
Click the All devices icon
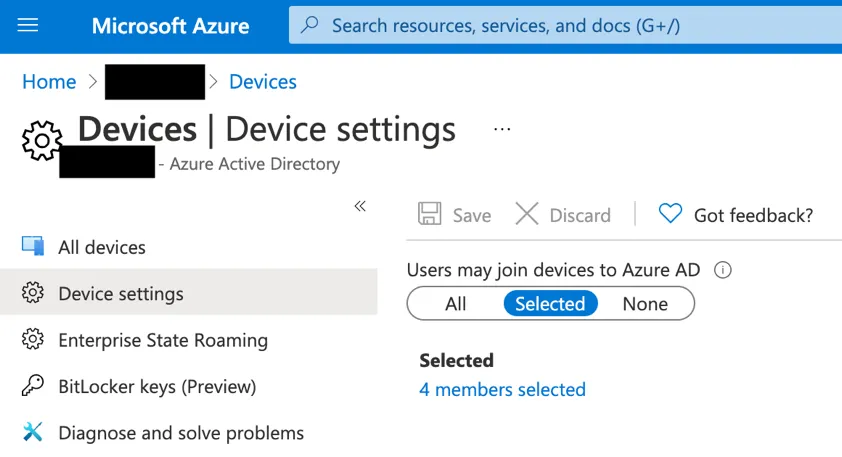(x=33, y=247)
